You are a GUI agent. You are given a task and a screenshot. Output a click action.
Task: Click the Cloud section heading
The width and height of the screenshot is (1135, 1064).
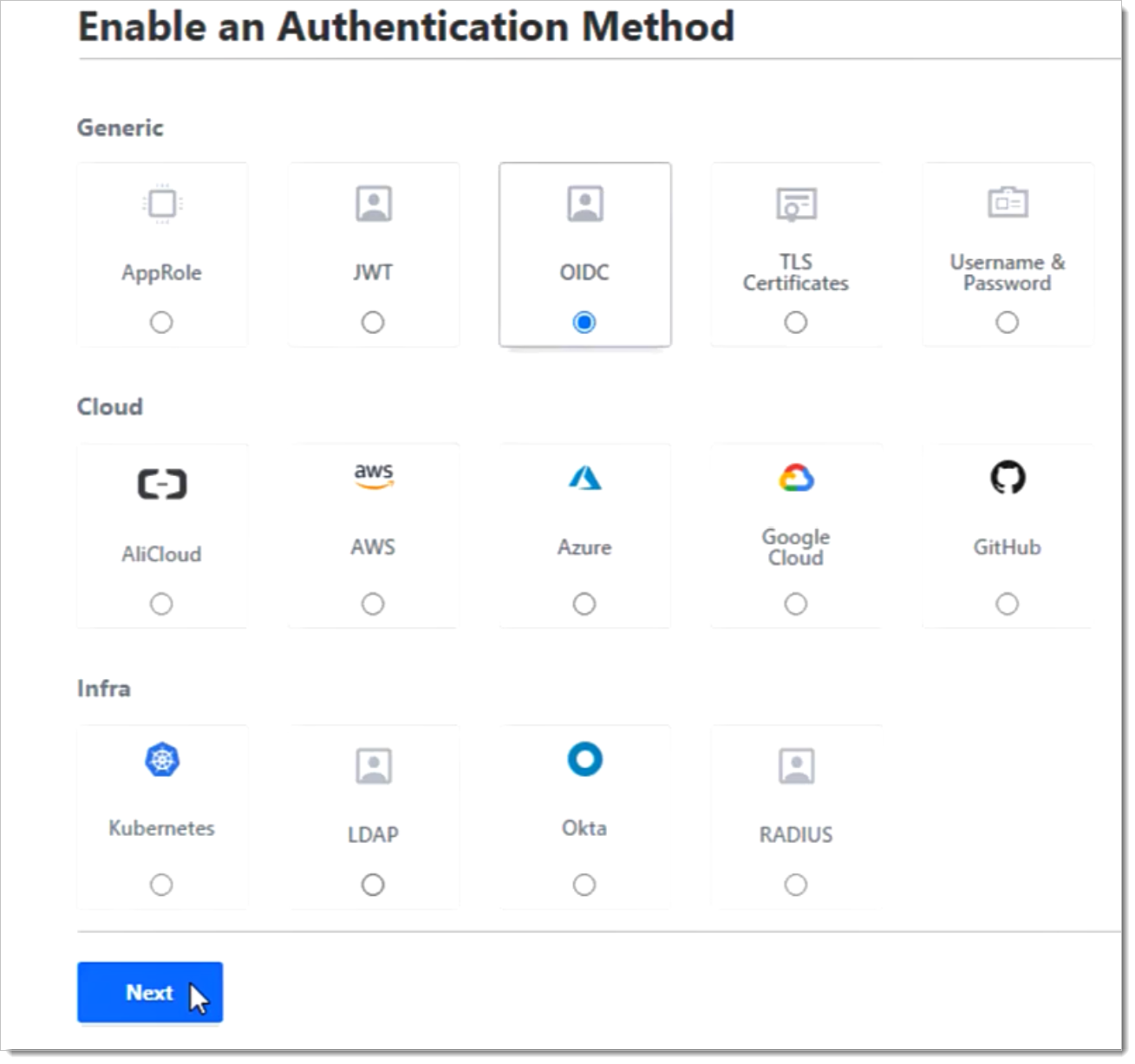(110, 407)
